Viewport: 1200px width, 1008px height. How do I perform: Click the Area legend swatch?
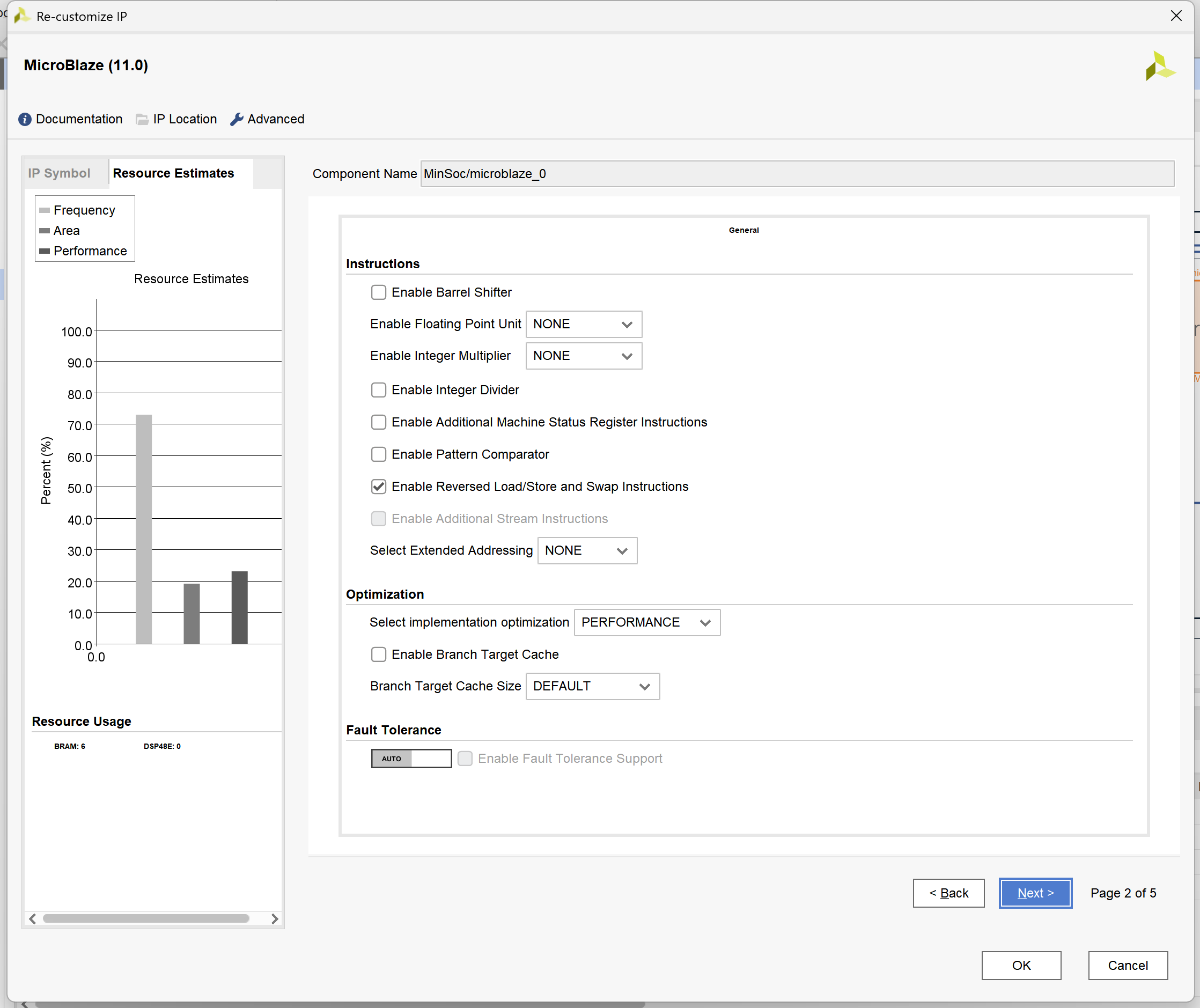point(45,231)
